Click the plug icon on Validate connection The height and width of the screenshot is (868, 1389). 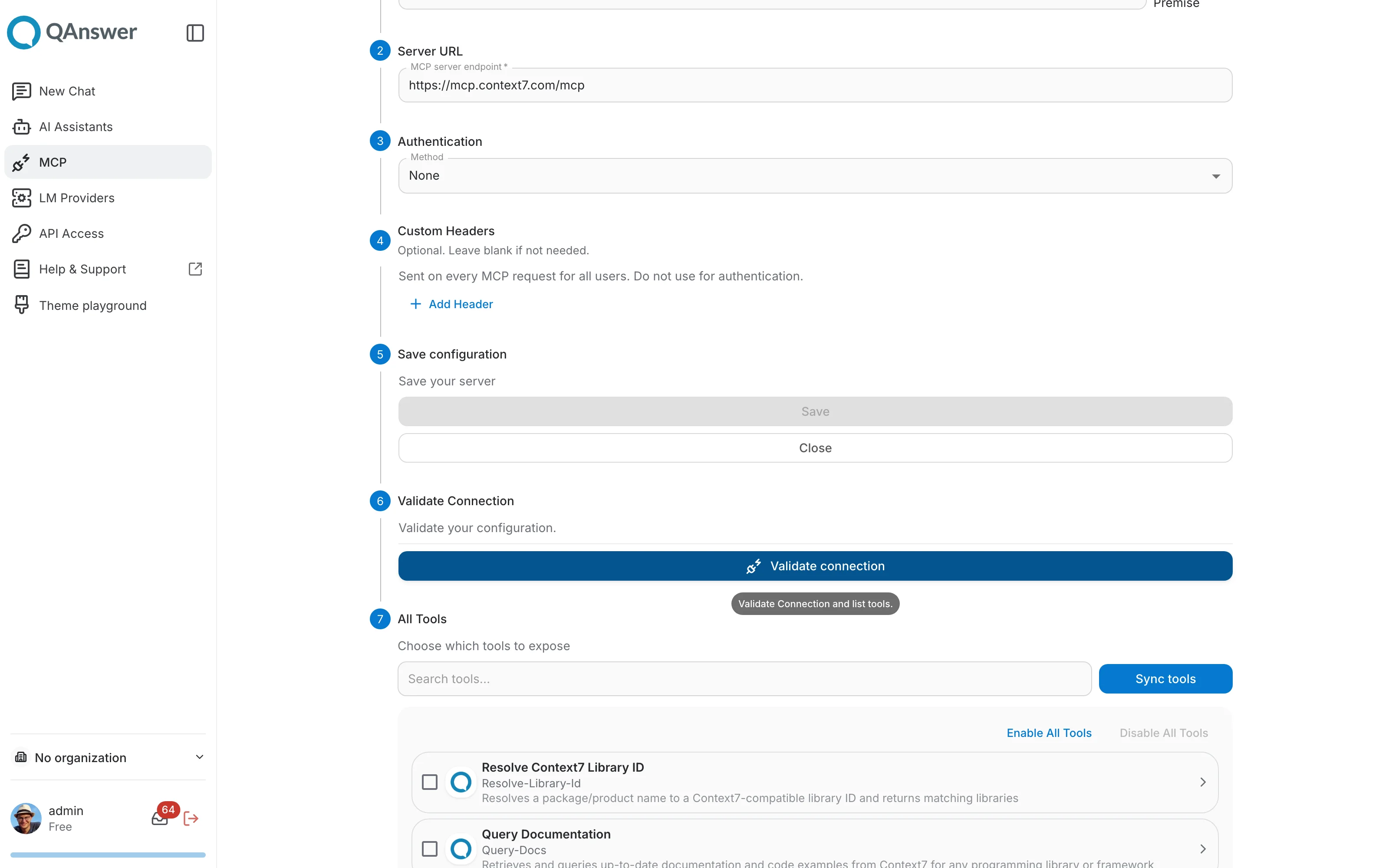(754, 566)
